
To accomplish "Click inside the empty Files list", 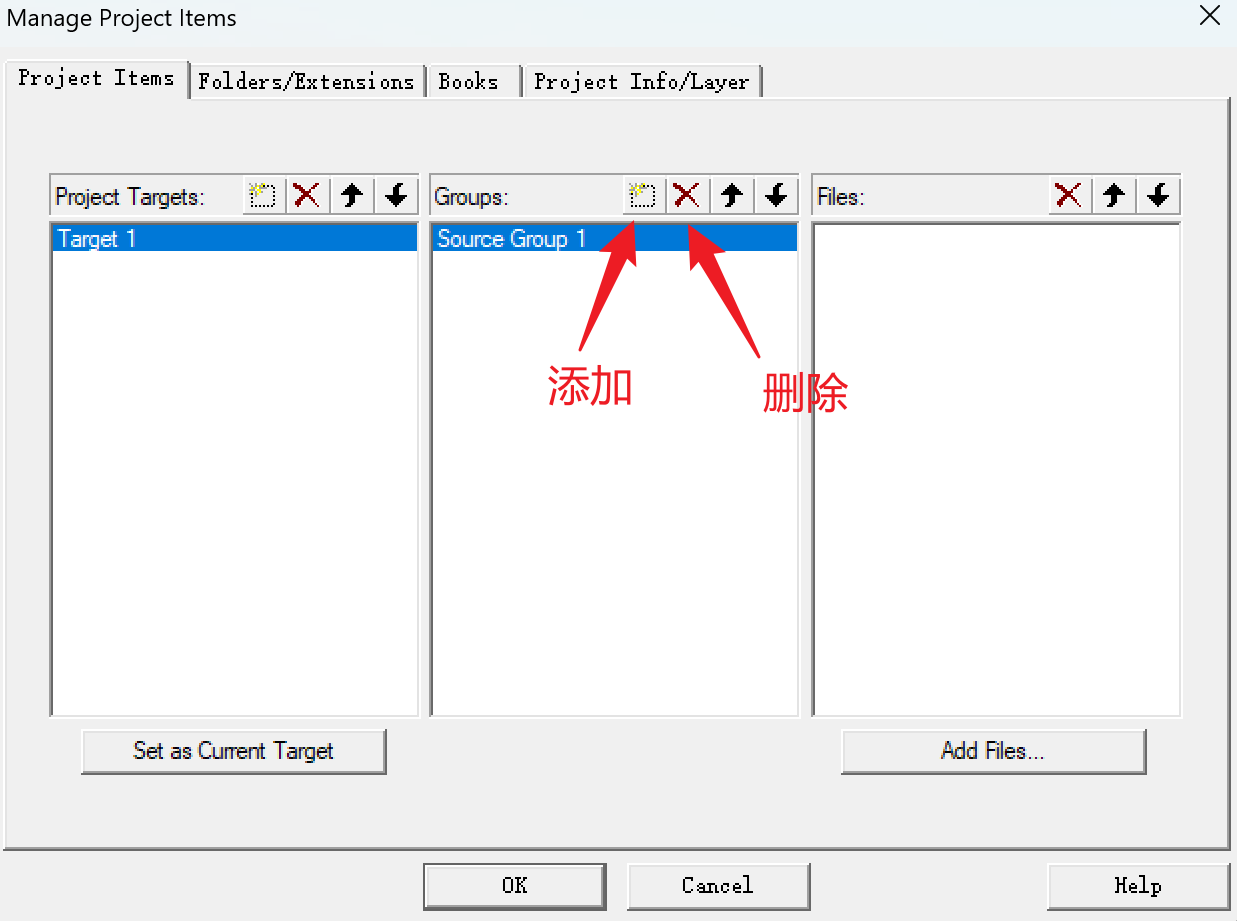I will pyautogui.click(x=996, y=469).
